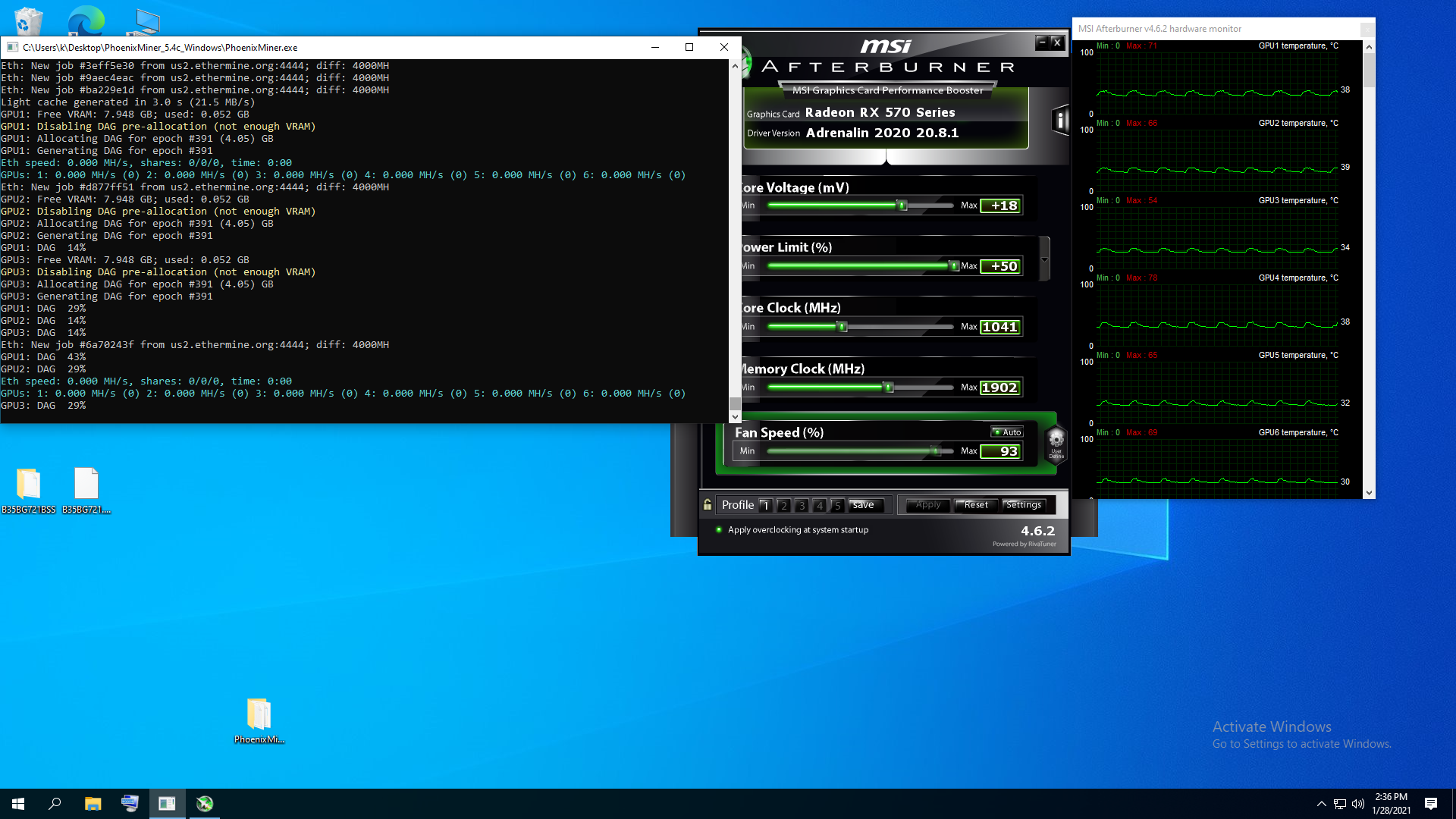Viewport: 1456px width, 819px height.
Task: Toggle the fan speed Auto button
Action: click(x=1007, y=432)
